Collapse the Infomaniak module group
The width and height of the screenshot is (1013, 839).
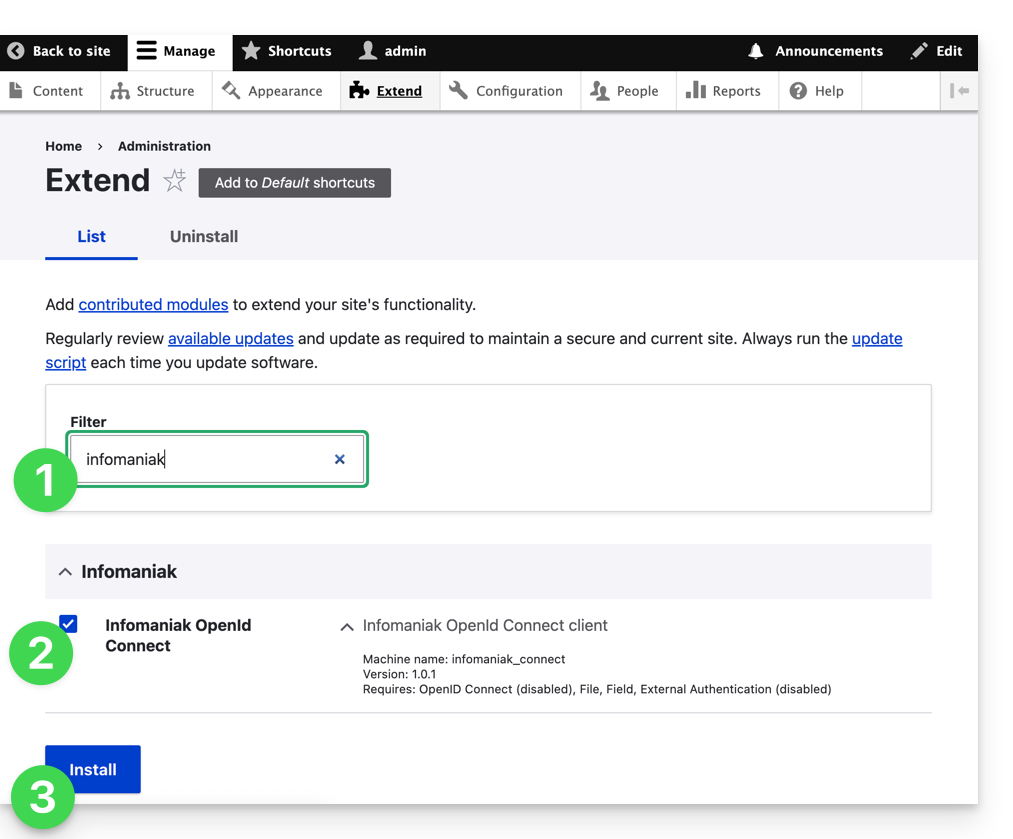[x=65, y=572]
